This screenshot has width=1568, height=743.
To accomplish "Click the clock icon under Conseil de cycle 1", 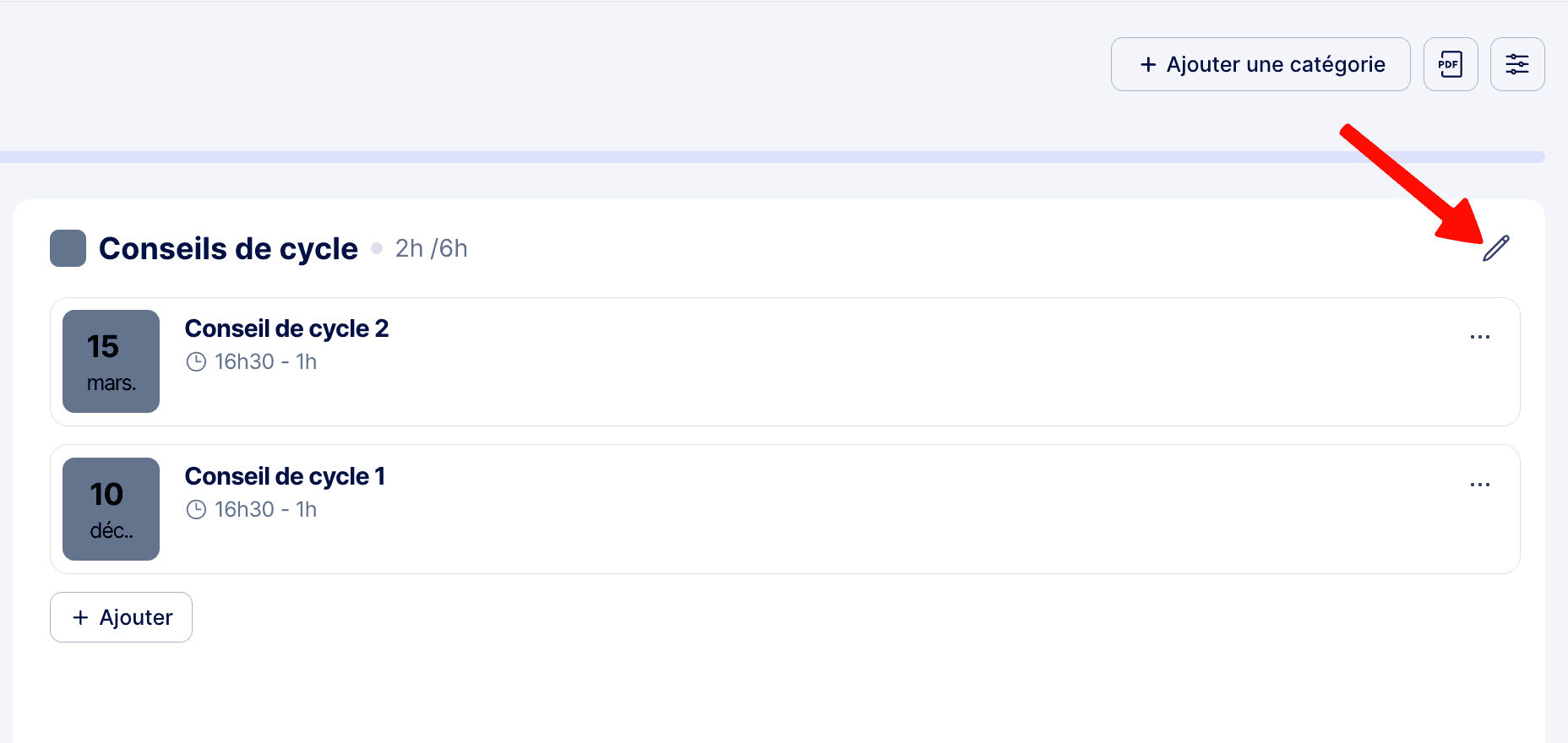I will point(196,510).
